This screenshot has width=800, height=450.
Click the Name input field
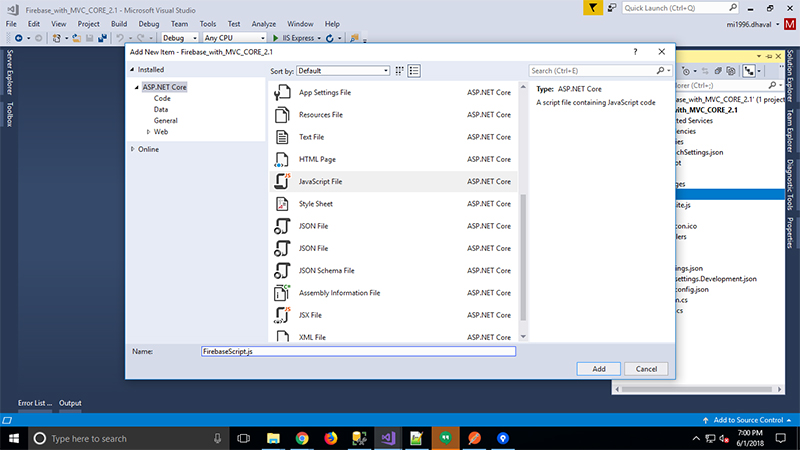point(357,352)
